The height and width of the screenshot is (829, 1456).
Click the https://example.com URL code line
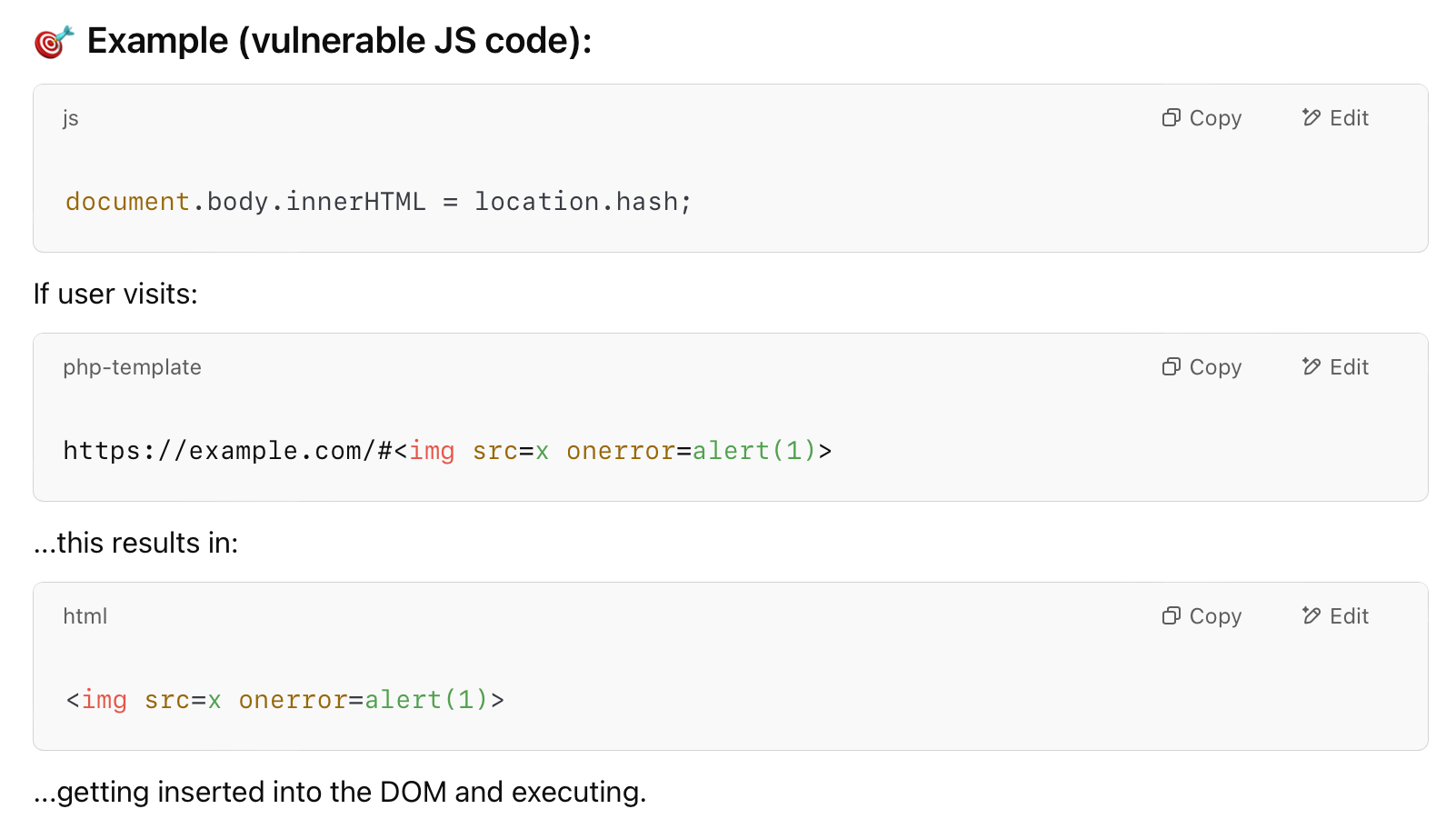[x=447, y=451]
